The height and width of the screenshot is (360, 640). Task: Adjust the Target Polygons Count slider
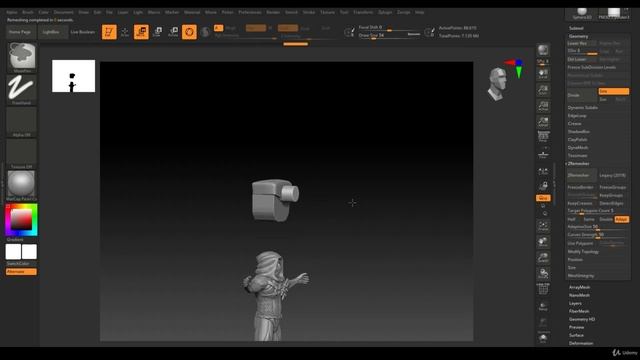point(598,211)
